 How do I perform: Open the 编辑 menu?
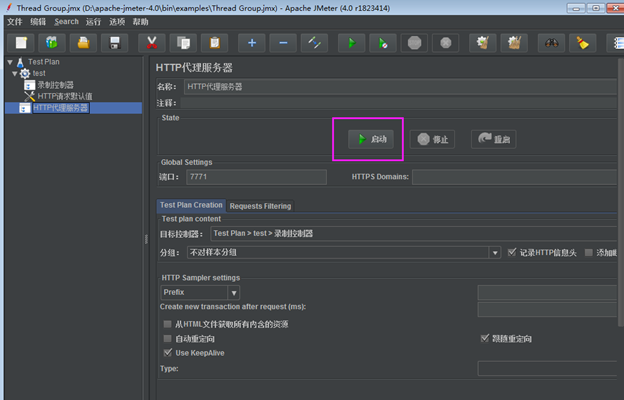(x=38, y=22)
